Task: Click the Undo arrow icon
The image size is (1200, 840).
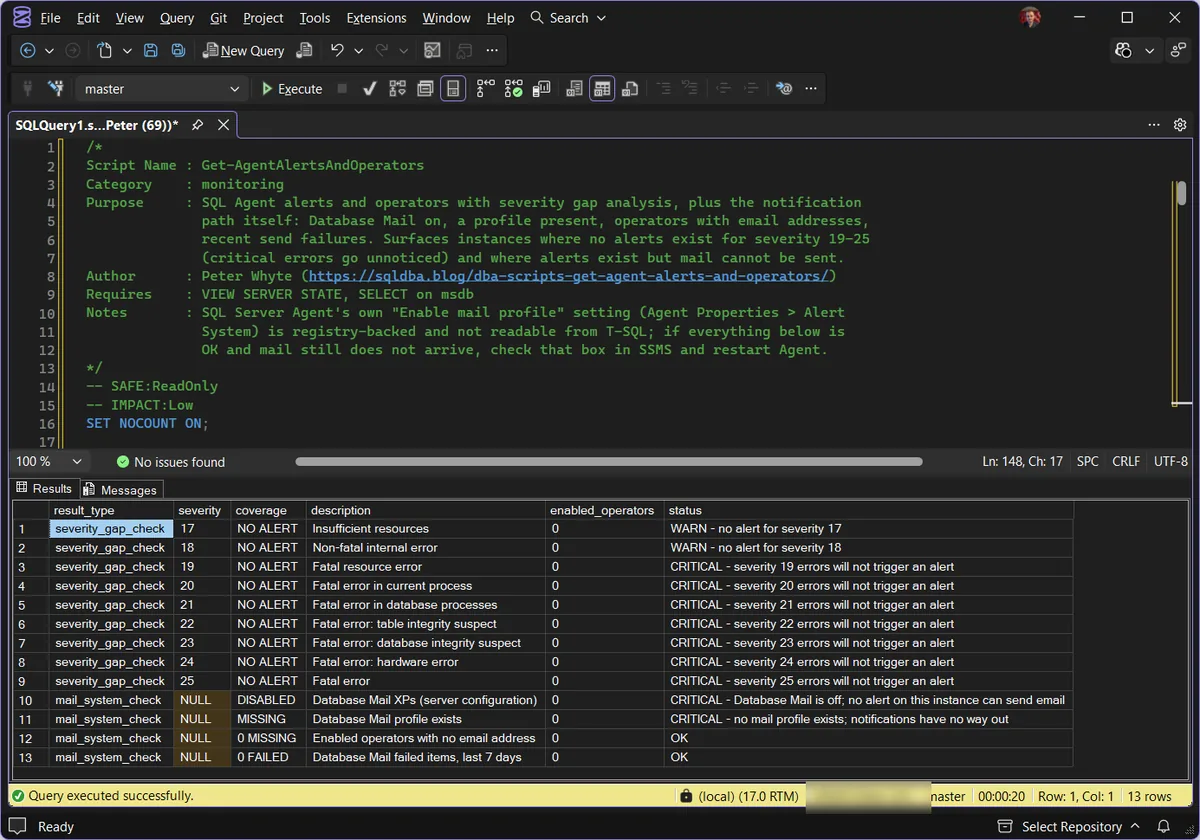Action: pyautogui.click(x=337, y=50)
